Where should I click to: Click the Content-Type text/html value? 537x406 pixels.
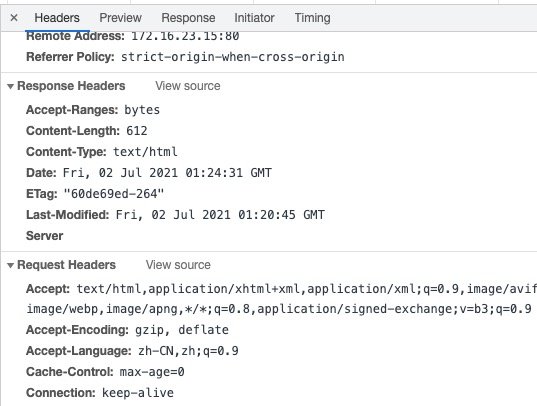pos(145,152)
